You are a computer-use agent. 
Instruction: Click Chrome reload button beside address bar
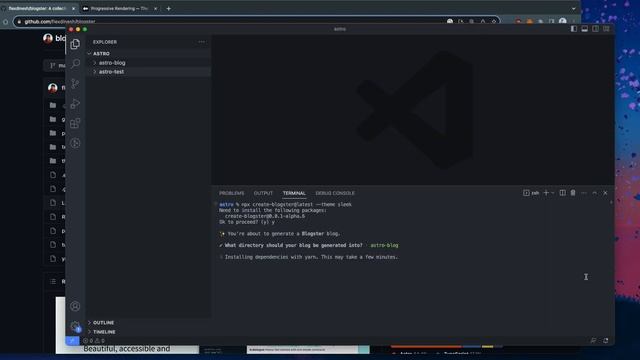coord(5,22)
